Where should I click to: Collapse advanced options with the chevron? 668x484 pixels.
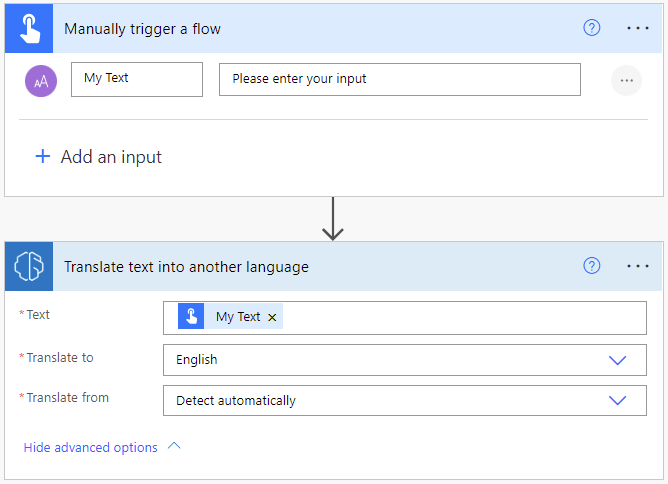(175, 447)
